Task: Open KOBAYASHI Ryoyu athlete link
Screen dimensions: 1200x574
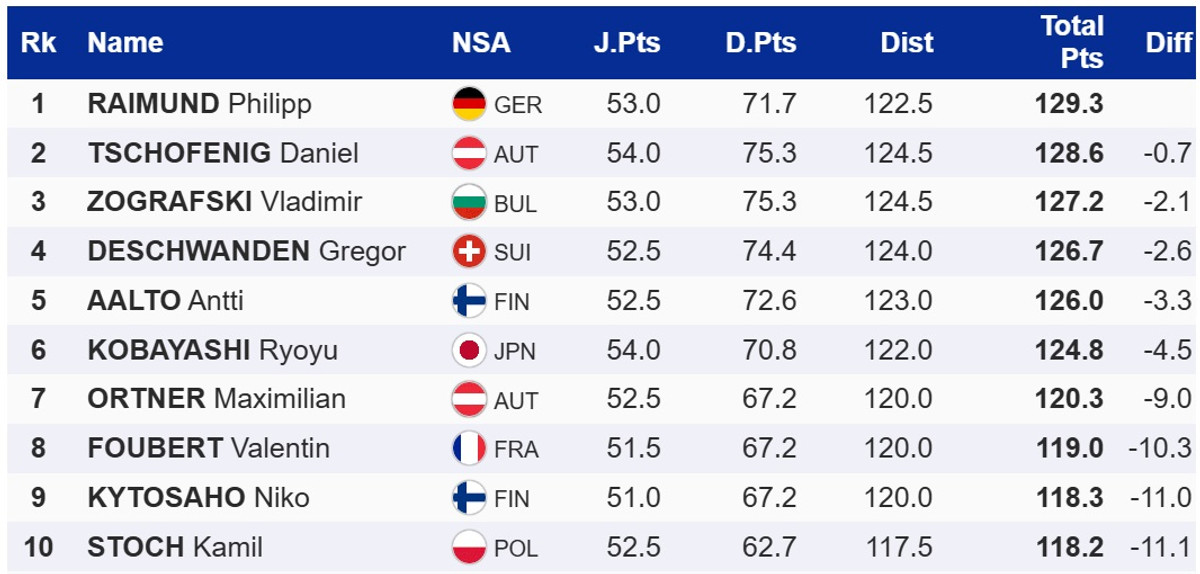Action: pos(212,350)
